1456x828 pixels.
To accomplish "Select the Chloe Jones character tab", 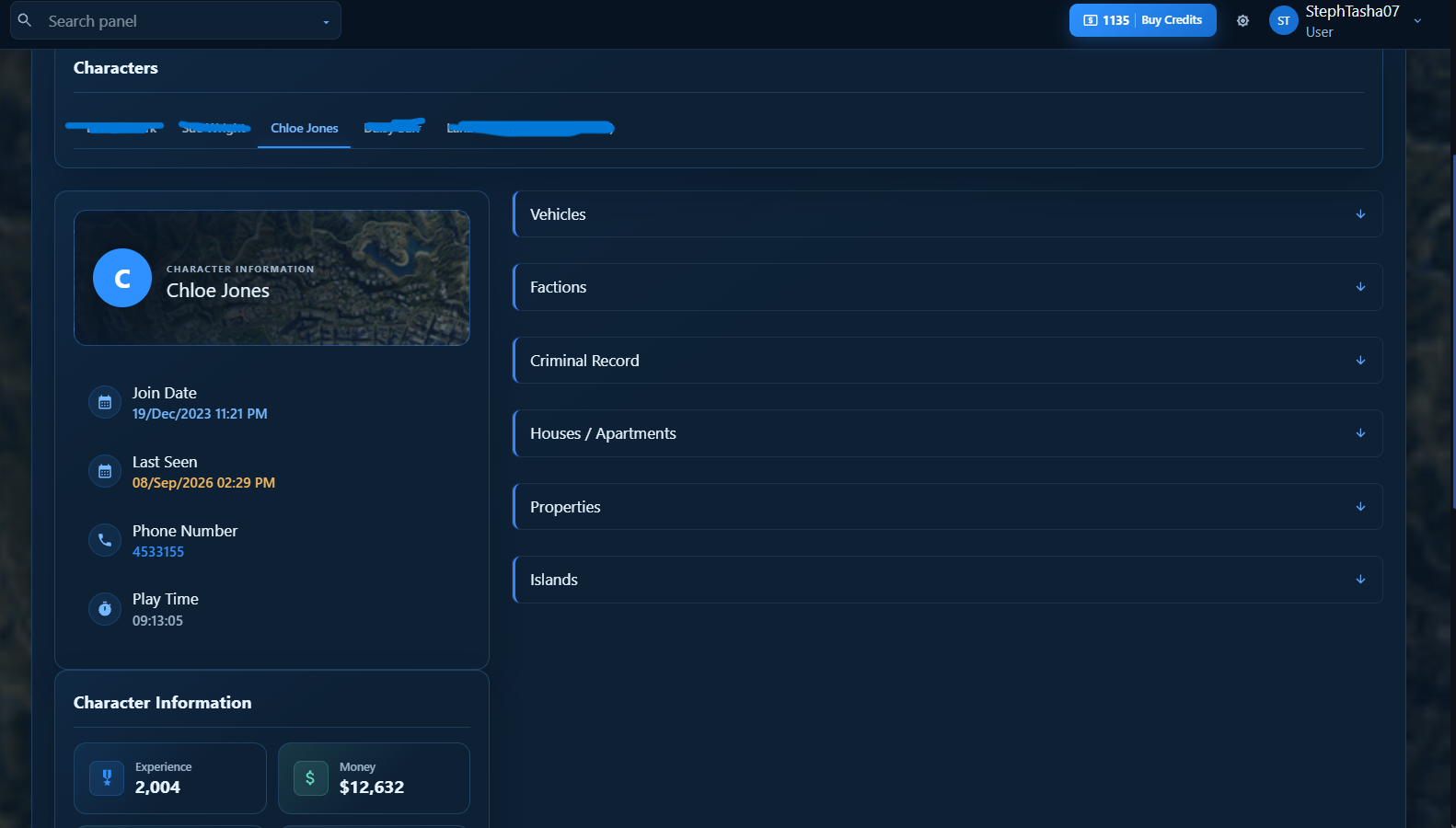I will pyautogui.click(x=305, y=128).
